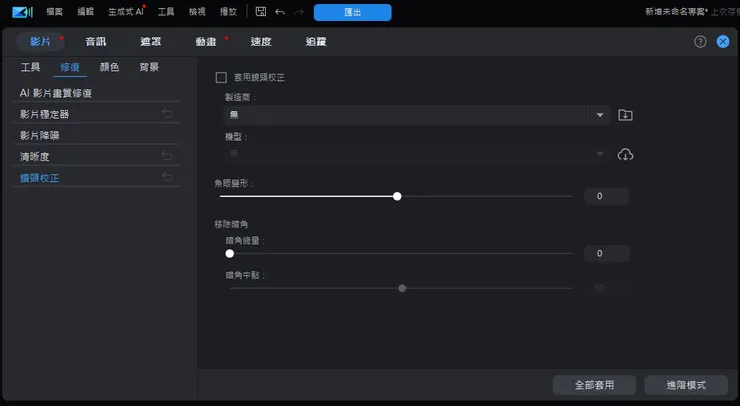
Task: Click the 暗角總量 value field
Action: pos(606,254)
